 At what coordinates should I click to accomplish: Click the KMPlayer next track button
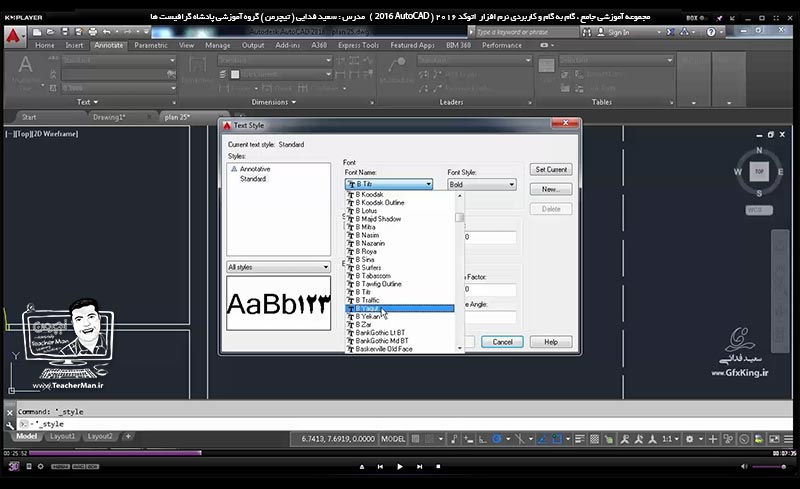click(x=419, y=466)
